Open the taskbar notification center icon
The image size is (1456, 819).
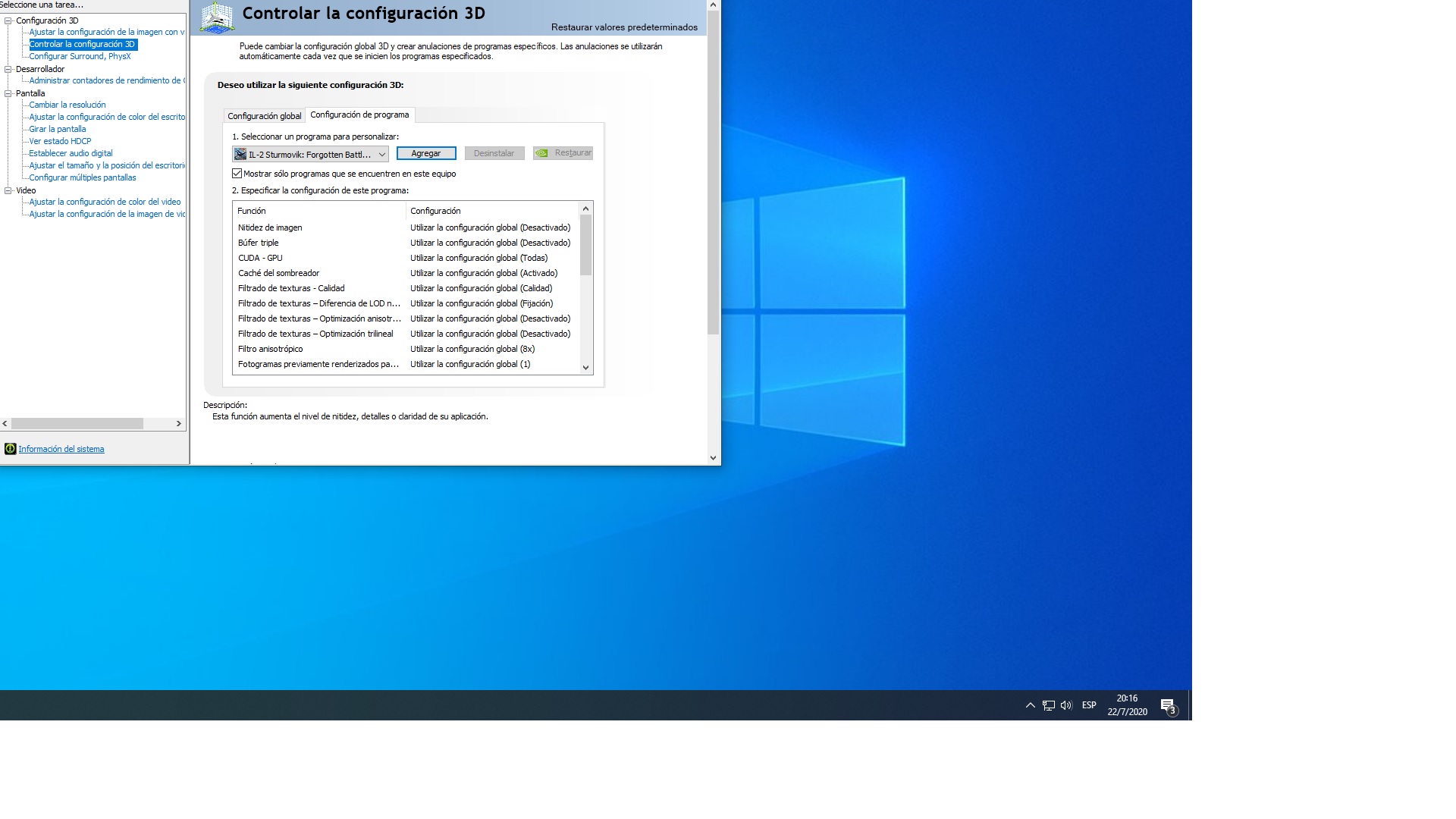(x=1168, y=705)
